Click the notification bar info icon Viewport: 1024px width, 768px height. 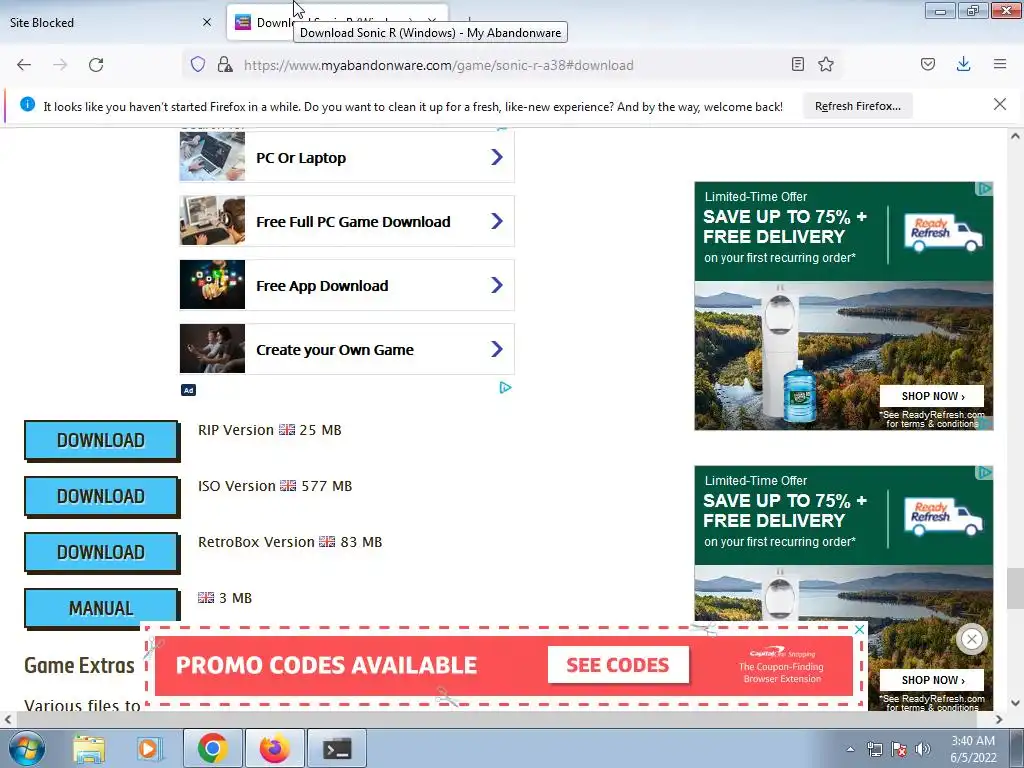pos(27,104)
